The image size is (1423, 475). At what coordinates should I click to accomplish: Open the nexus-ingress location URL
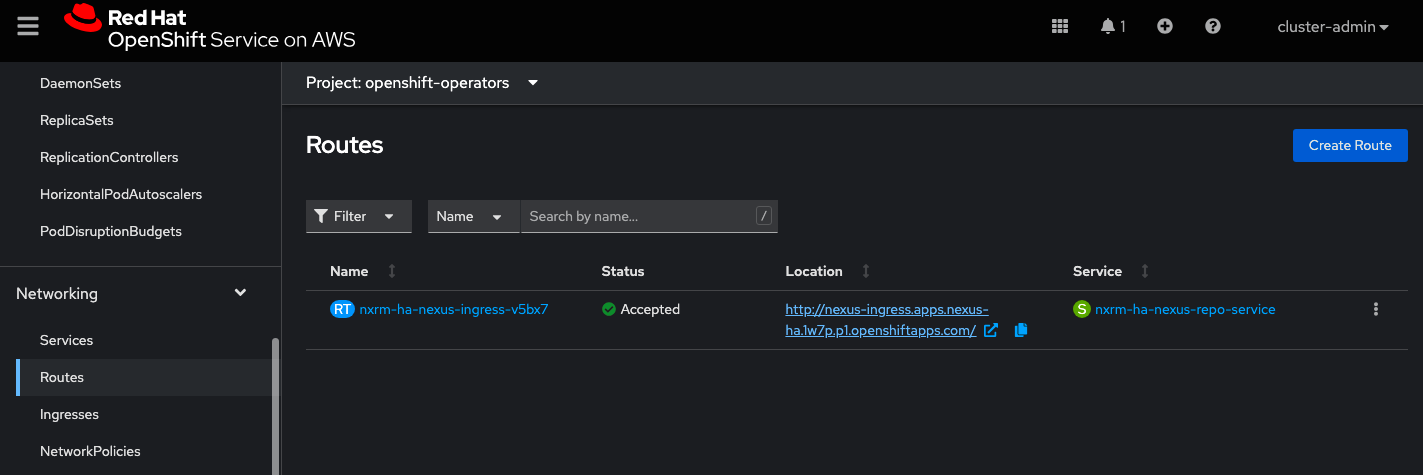coord(886,320)
